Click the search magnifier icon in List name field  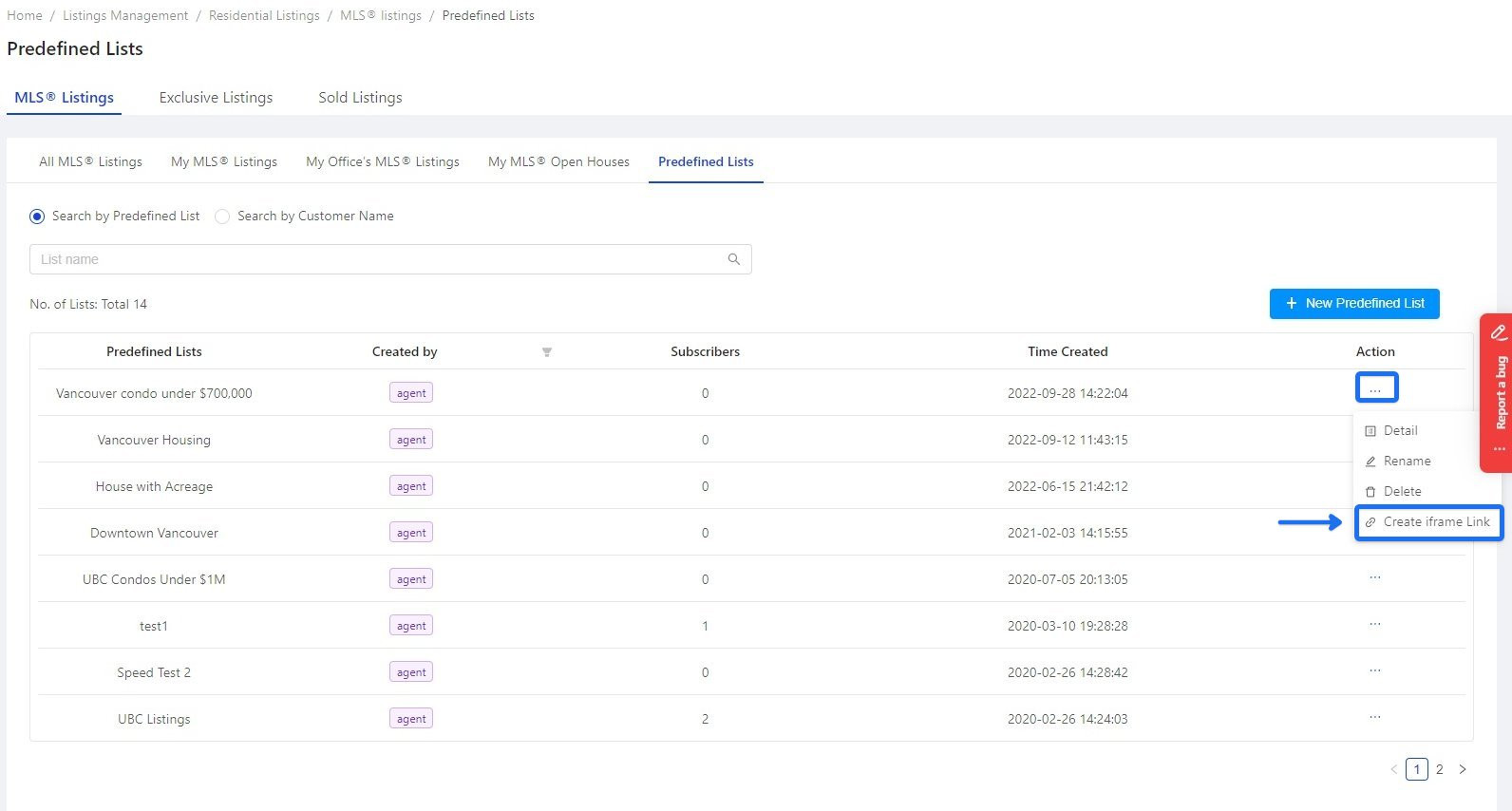point(733,259)
